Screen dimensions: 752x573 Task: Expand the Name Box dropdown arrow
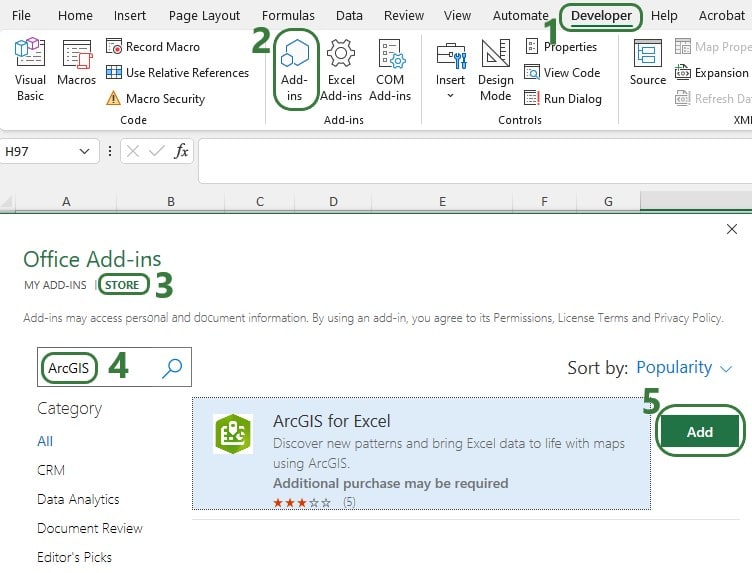pyautogui.click(x=84, y=152)
